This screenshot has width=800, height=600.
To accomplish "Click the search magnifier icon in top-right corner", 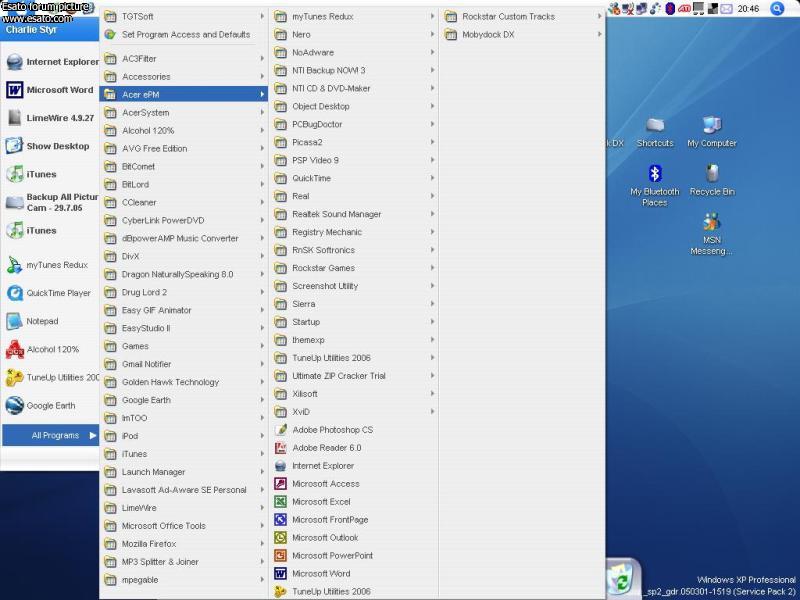I will pyautogui.click(x=777, y=9).
